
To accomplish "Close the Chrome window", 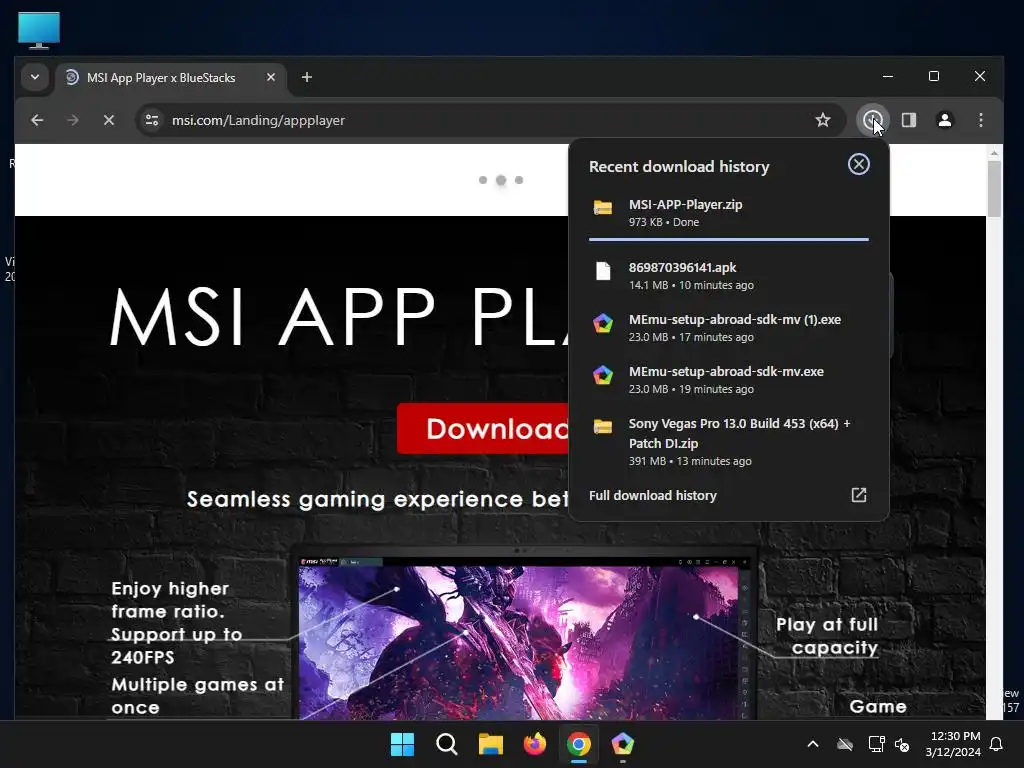I will point(980,76).
